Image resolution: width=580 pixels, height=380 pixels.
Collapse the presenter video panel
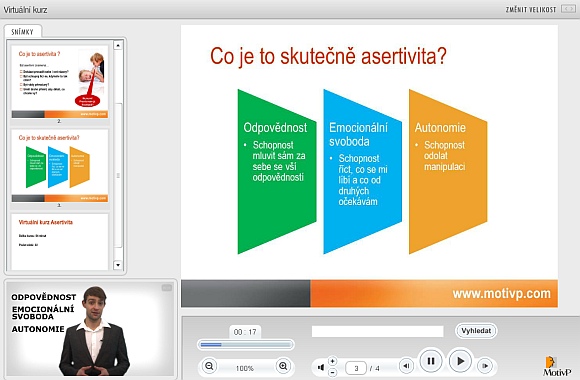tap(167, 288)
